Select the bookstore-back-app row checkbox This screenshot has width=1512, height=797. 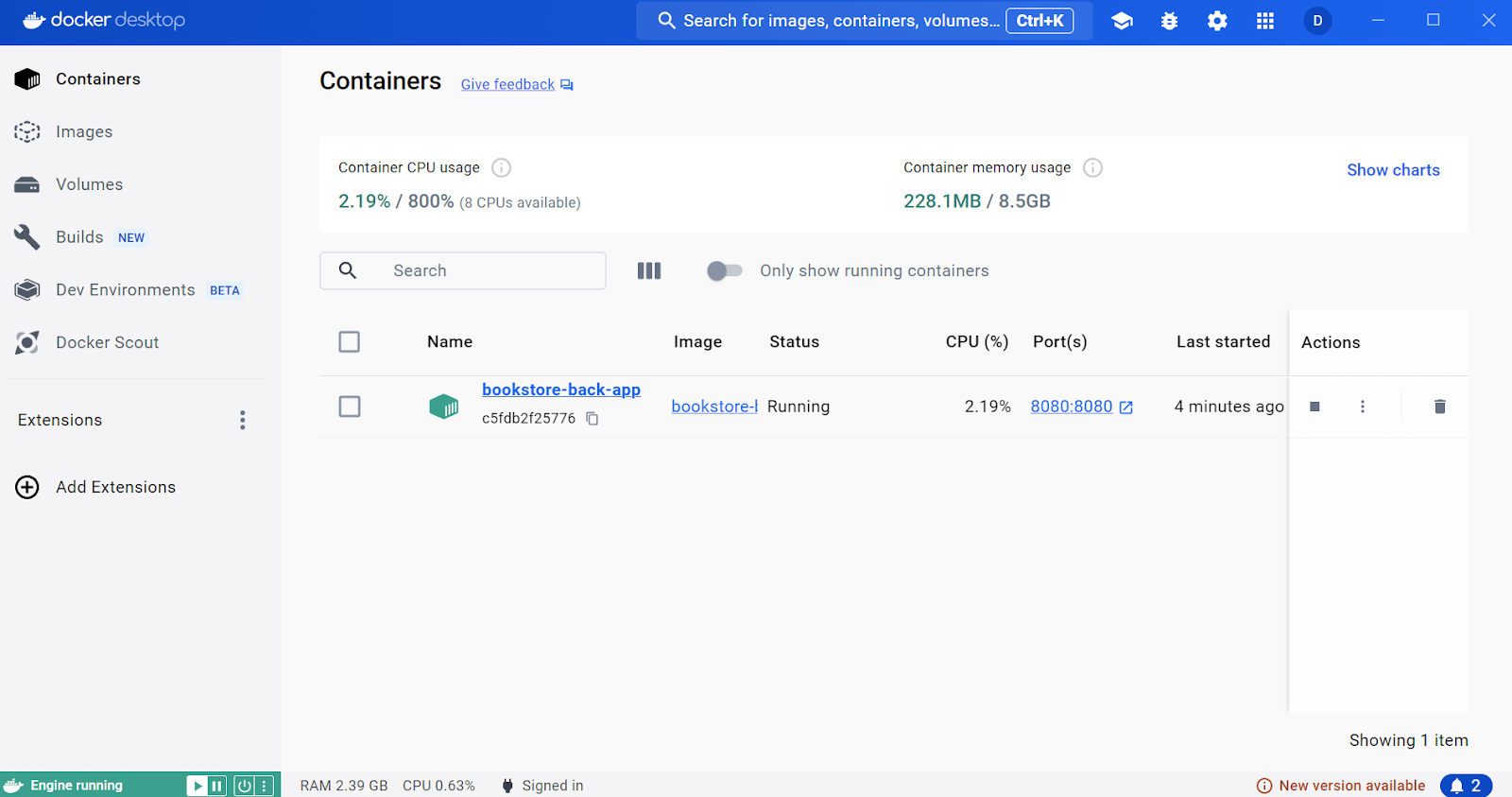(350, 407)
